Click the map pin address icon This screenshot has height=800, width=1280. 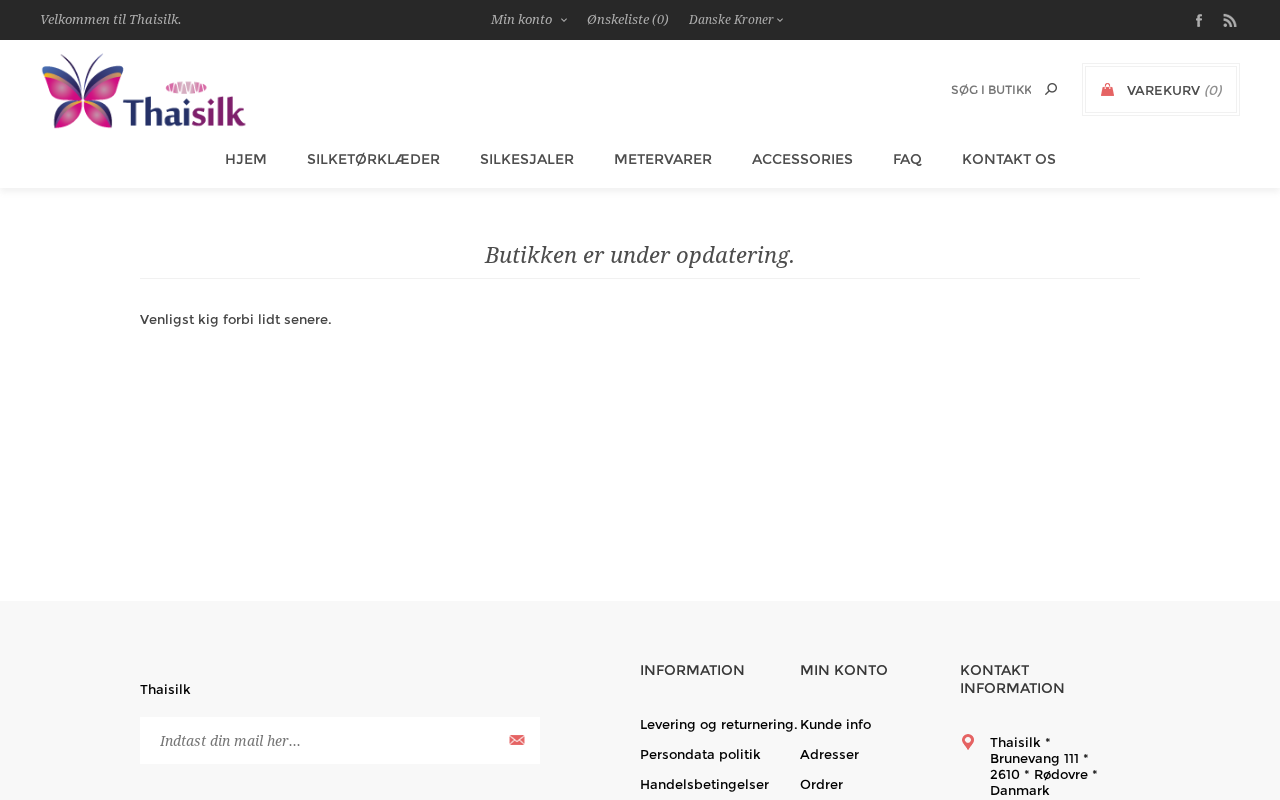968,742
